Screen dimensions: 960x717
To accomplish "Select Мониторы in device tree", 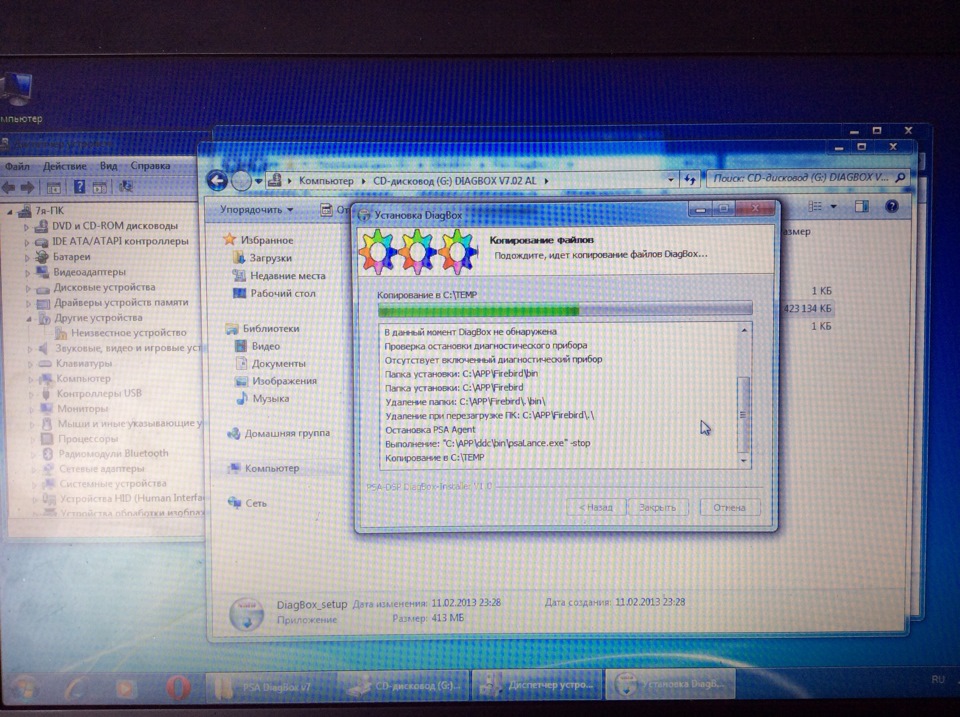I will pos(83,408).
